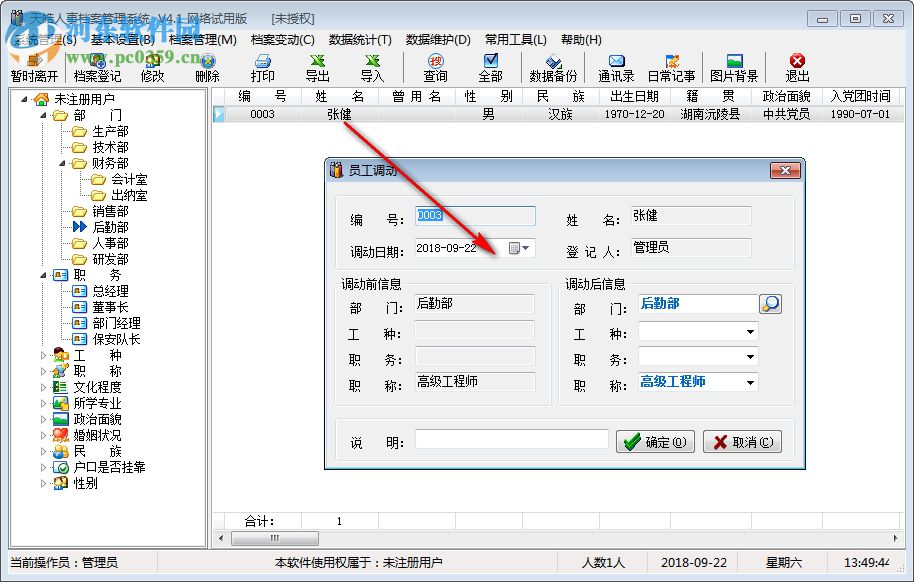Click the 数据备份 (data backup) icon
The image size is (914, 582).
coord(551,68)
